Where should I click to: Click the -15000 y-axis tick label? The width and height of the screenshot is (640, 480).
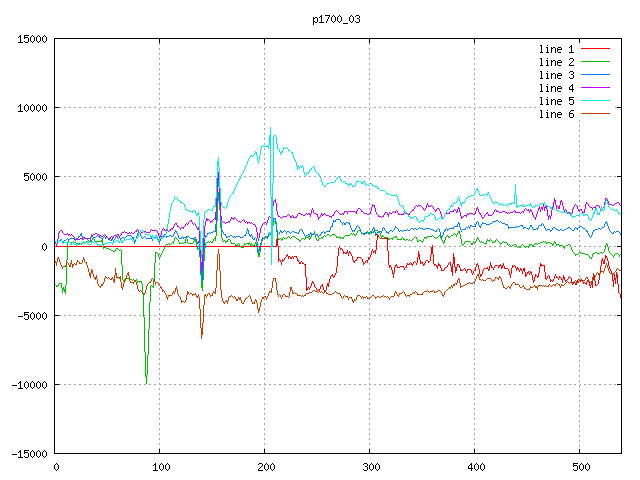coord(28,454)
